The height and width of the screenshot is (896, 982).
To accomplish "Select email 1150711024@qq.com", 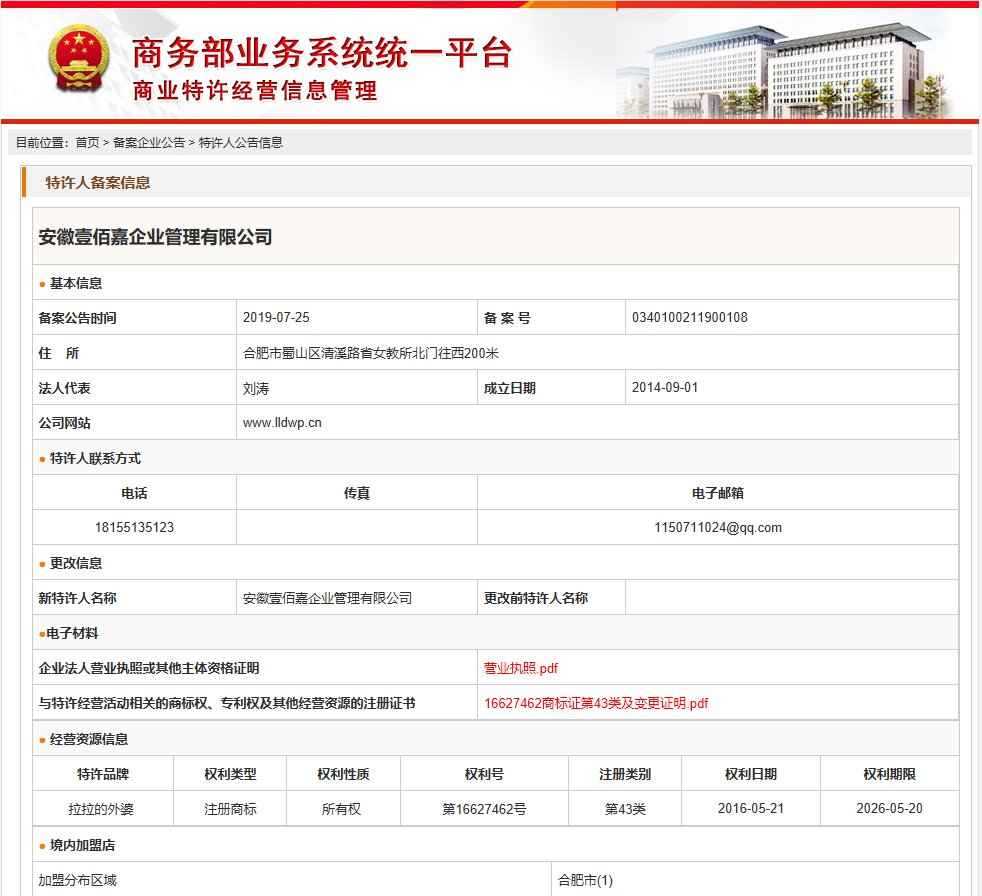I will 718,527.
